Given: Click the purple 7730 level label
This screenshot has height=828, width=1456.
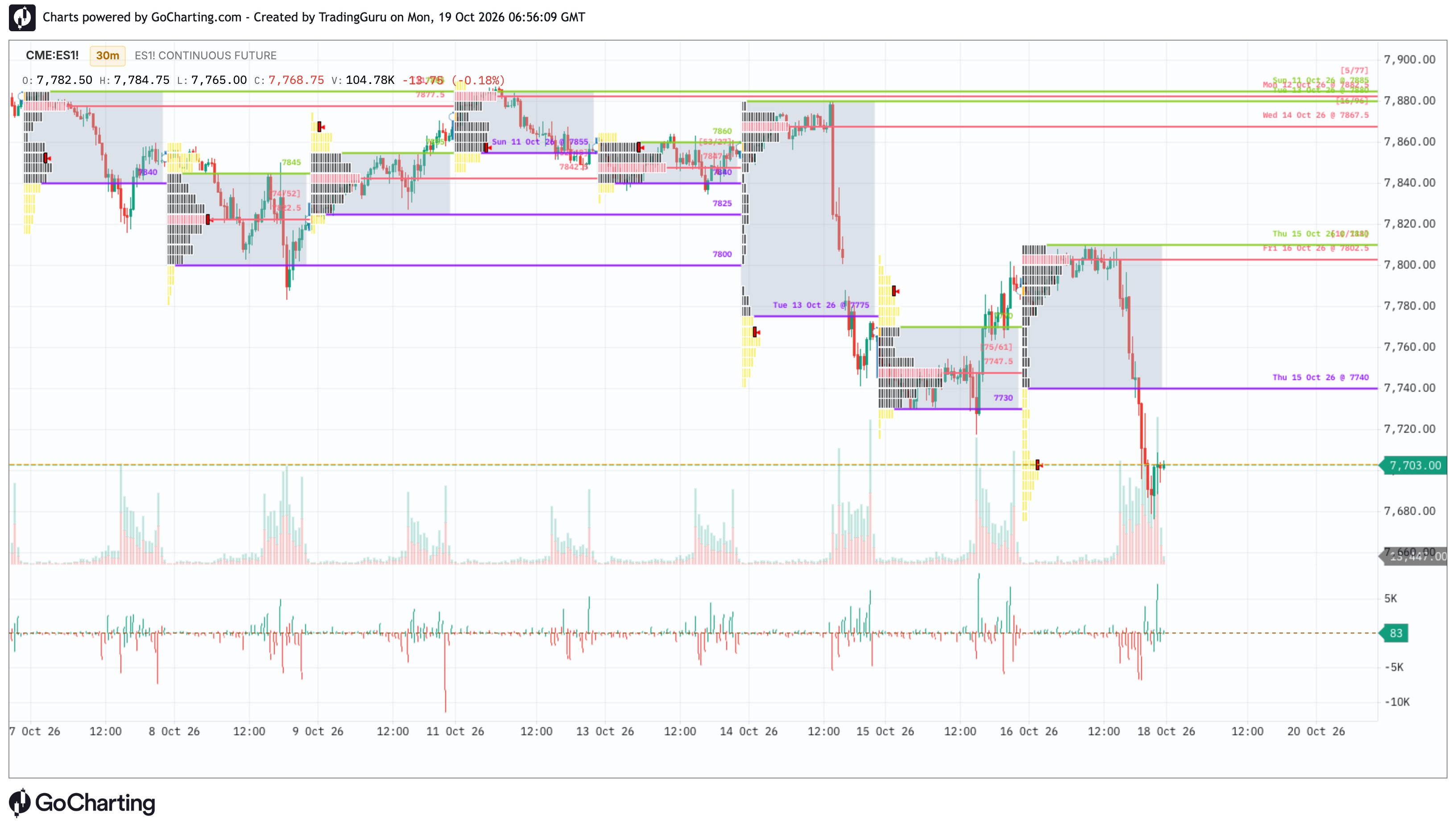Looking at the screenshot, I should coord(1003,398).
